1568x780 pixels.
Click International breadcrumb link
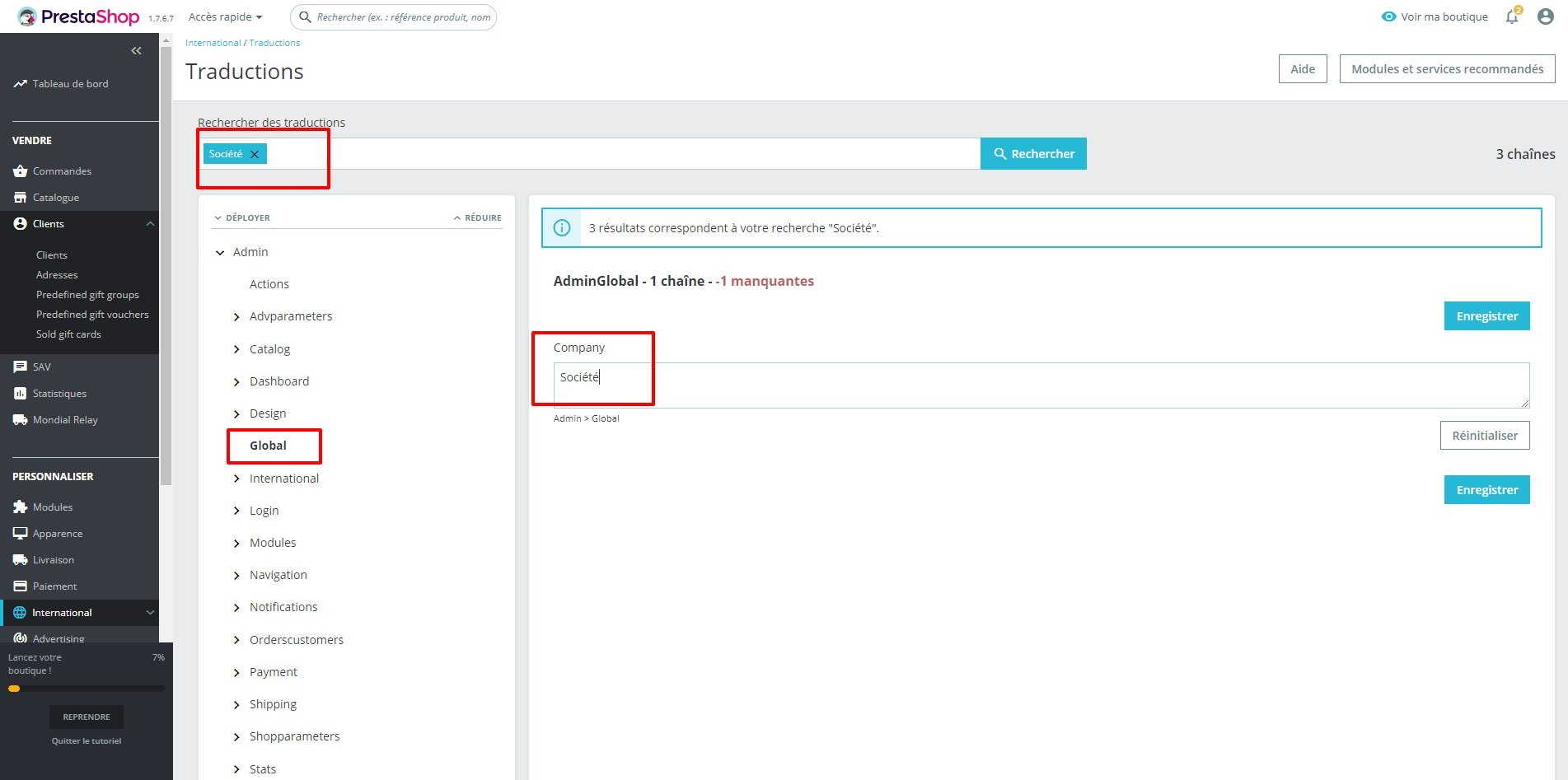pyautogui.click(x=213, y=43)
